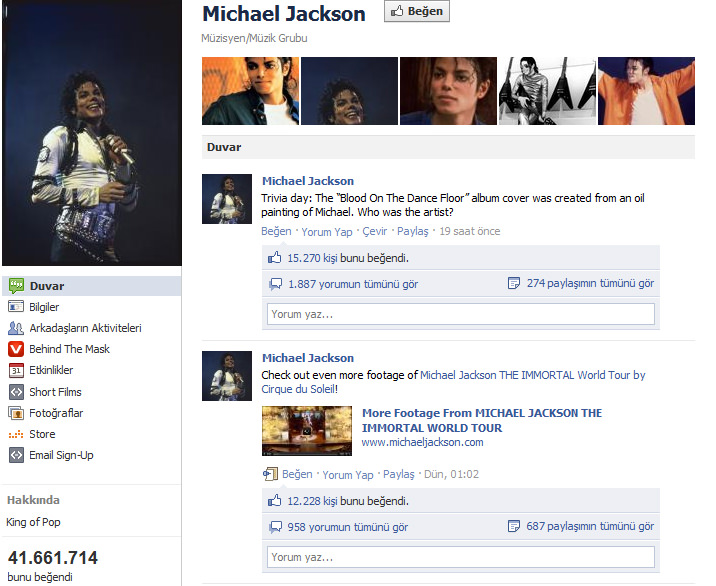Click Çevir to translate the trivia post
Image resolution: width=716 pixels, height=586 pixels.
tap(374, 231)
